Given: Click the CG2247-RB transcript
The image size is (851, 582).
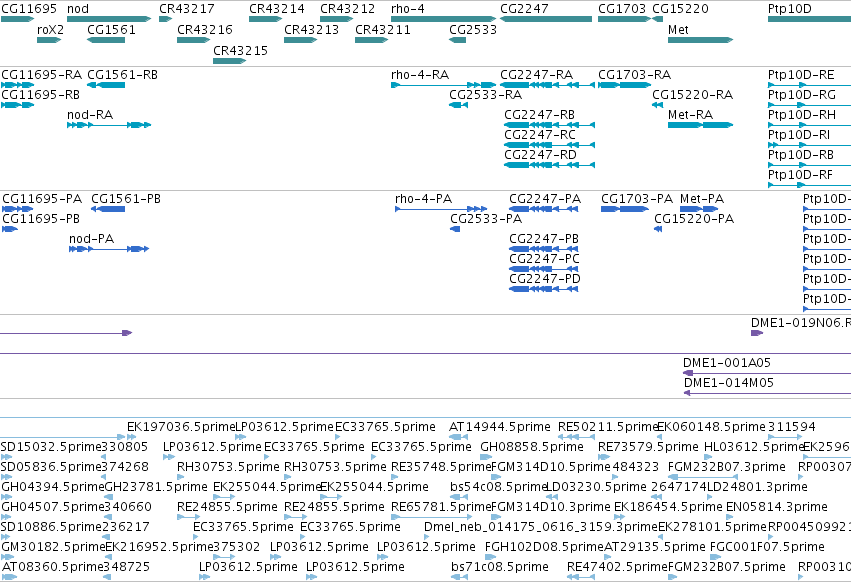Looking at the screenshot, I should pos(549,125).
